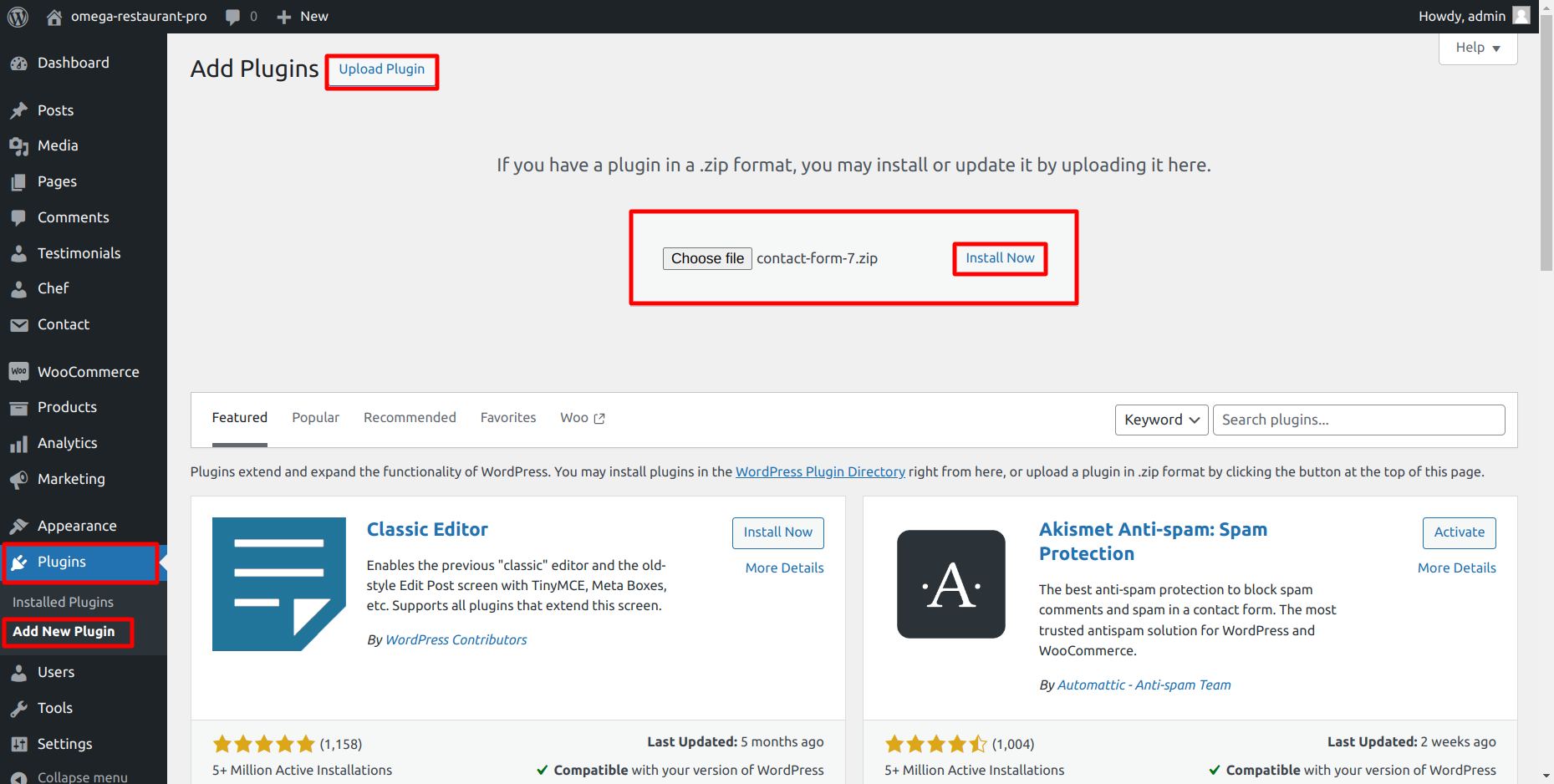
Task: Follow the WordPress Plugin Directory link
Action: pyautogui.click(x=819, y=472)
